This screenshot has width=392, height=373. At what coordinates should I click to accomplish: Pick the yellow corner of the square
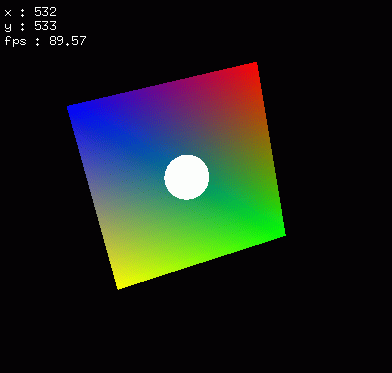click(x=121, y=284)
